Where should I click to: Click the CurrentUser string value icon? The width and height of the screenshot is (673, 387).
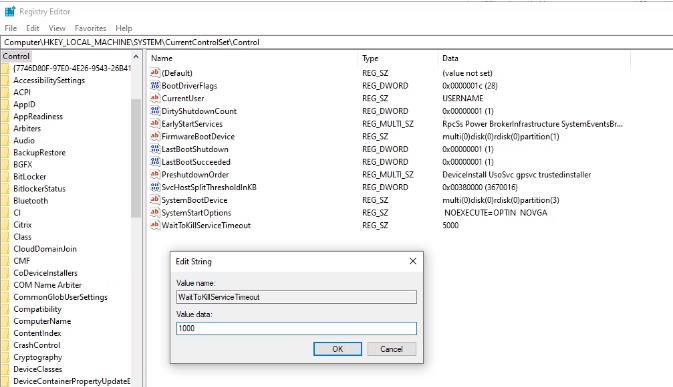click(x=155, y=98)
